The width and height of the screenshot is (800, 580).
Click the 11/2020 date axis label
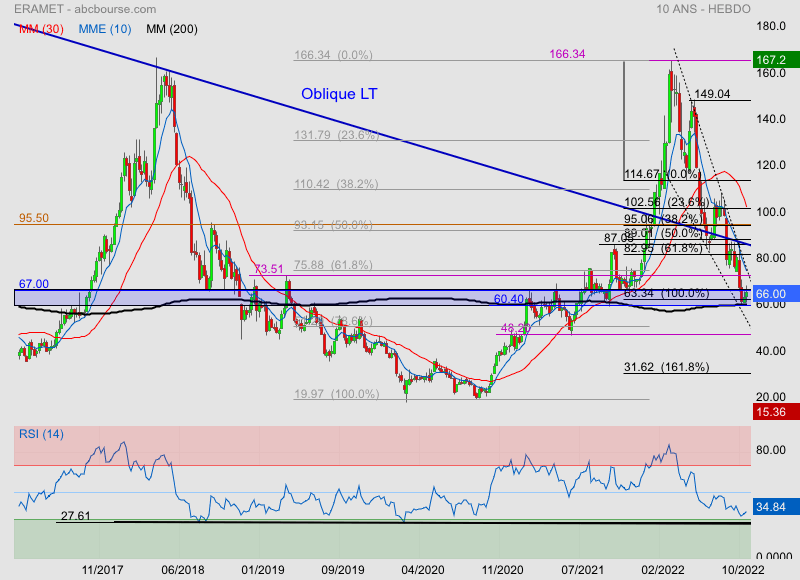coord(503,570)
